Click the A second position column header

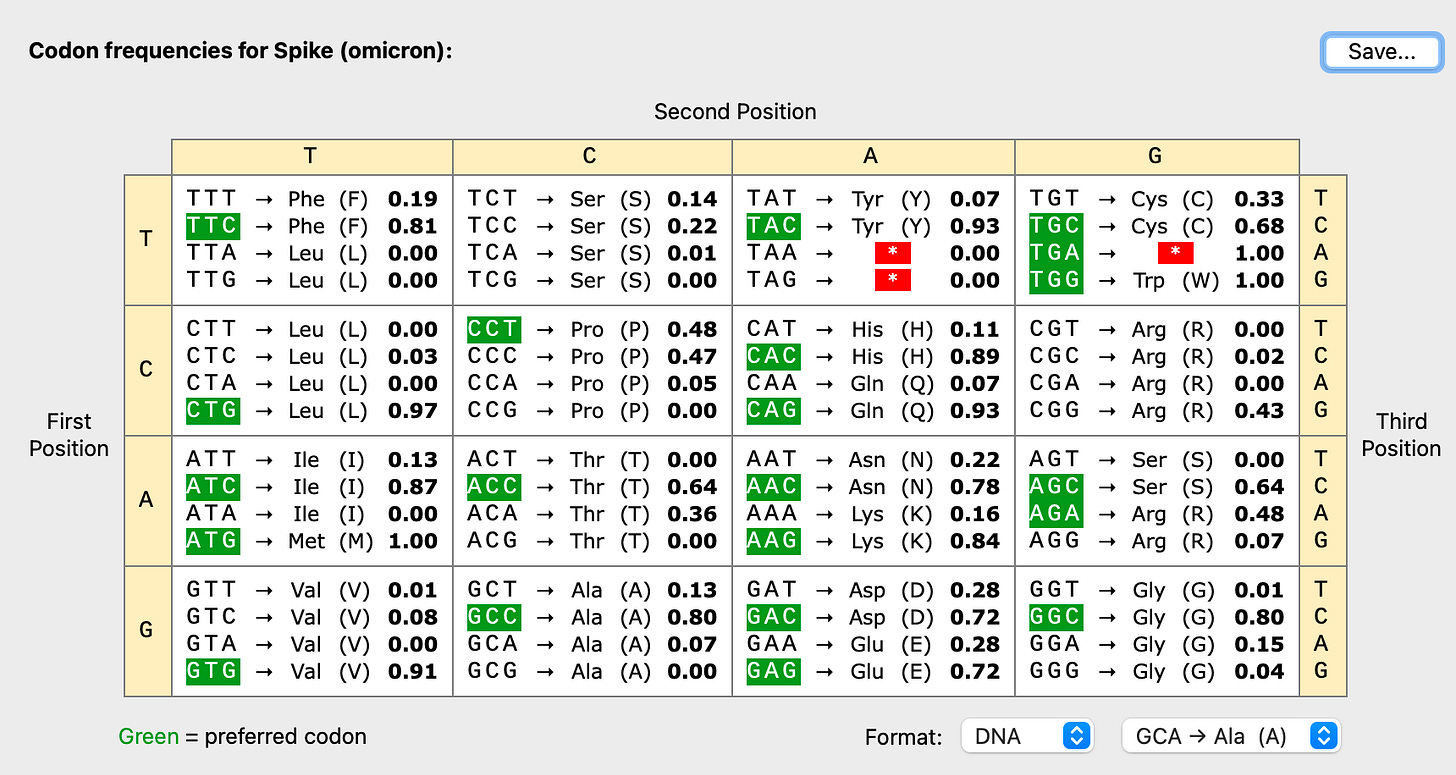tap(873, 156)
